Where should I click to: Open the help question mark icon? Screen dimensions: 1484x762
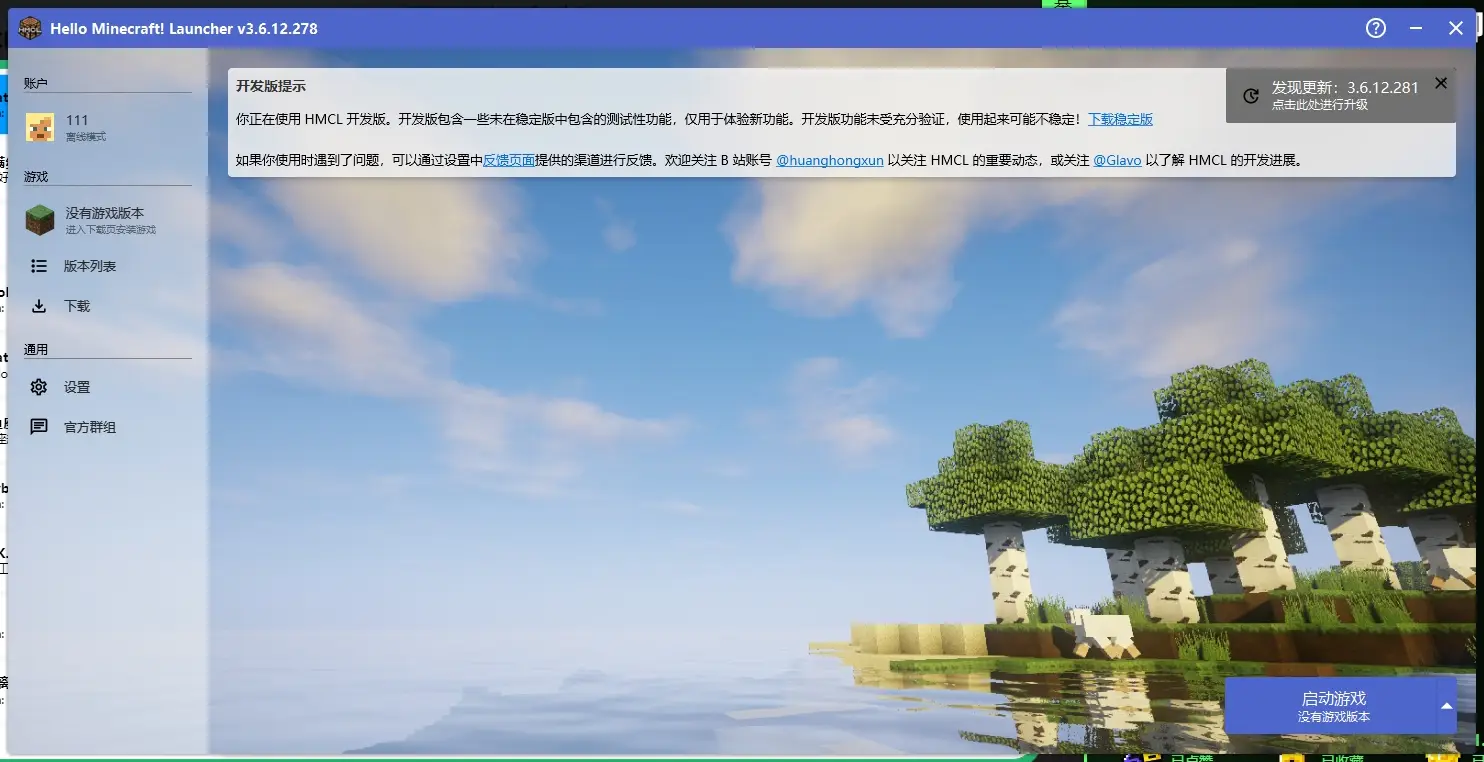click(x=1376, y=28)
